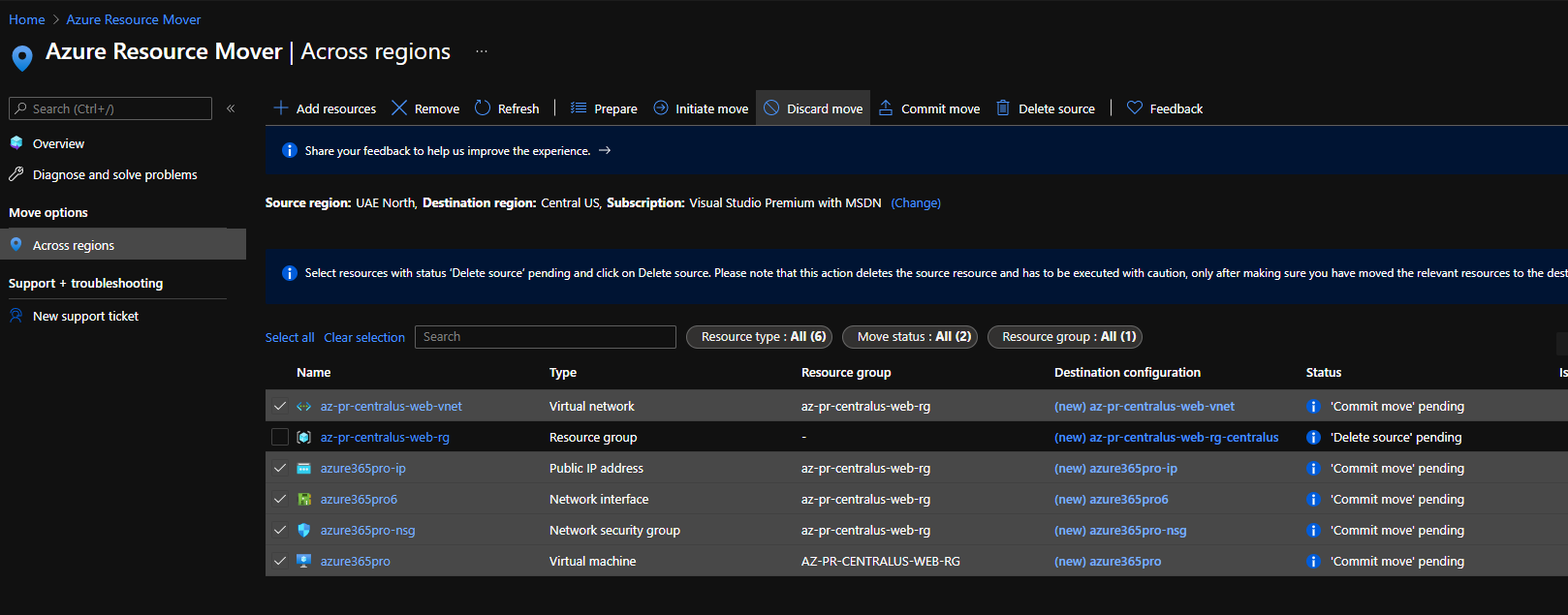Click the Network security group type cell
Image resolution: width=1568 pixels, height=615 pixels.
point(614,531)
